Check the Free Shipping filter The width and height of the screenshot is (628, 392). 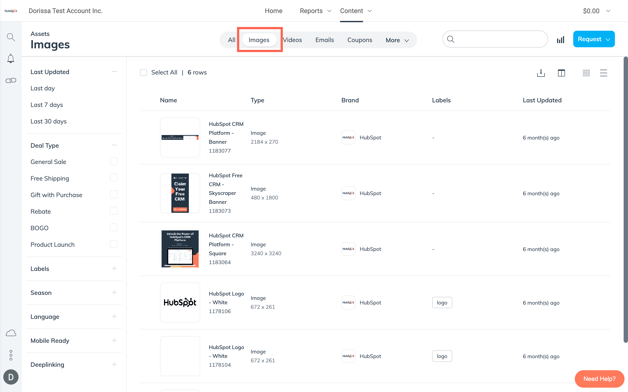[114, 178]
